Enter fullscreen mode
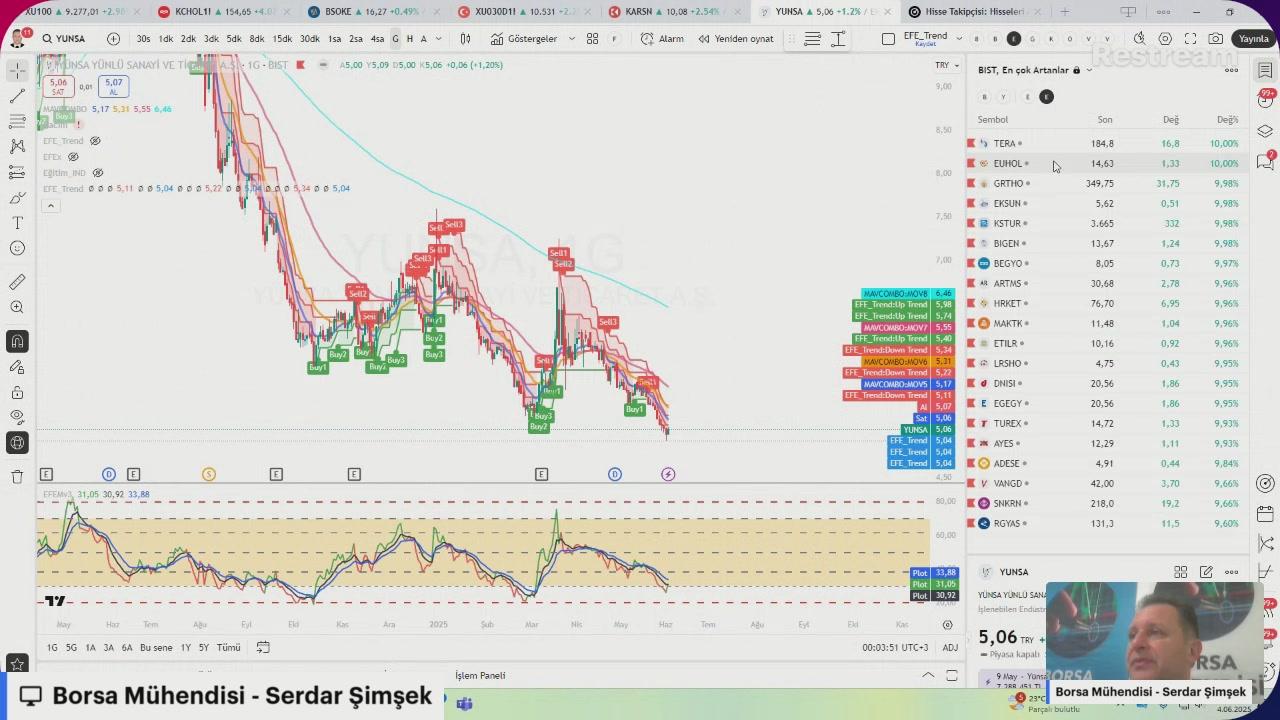Screen dimensions: 1280x720 (1190, 39)
